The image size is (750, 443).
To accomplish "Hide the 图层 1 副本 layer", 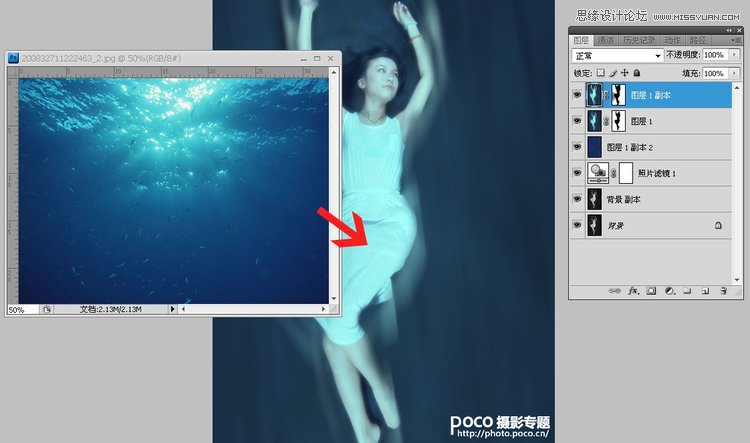I will pos(577,95).
